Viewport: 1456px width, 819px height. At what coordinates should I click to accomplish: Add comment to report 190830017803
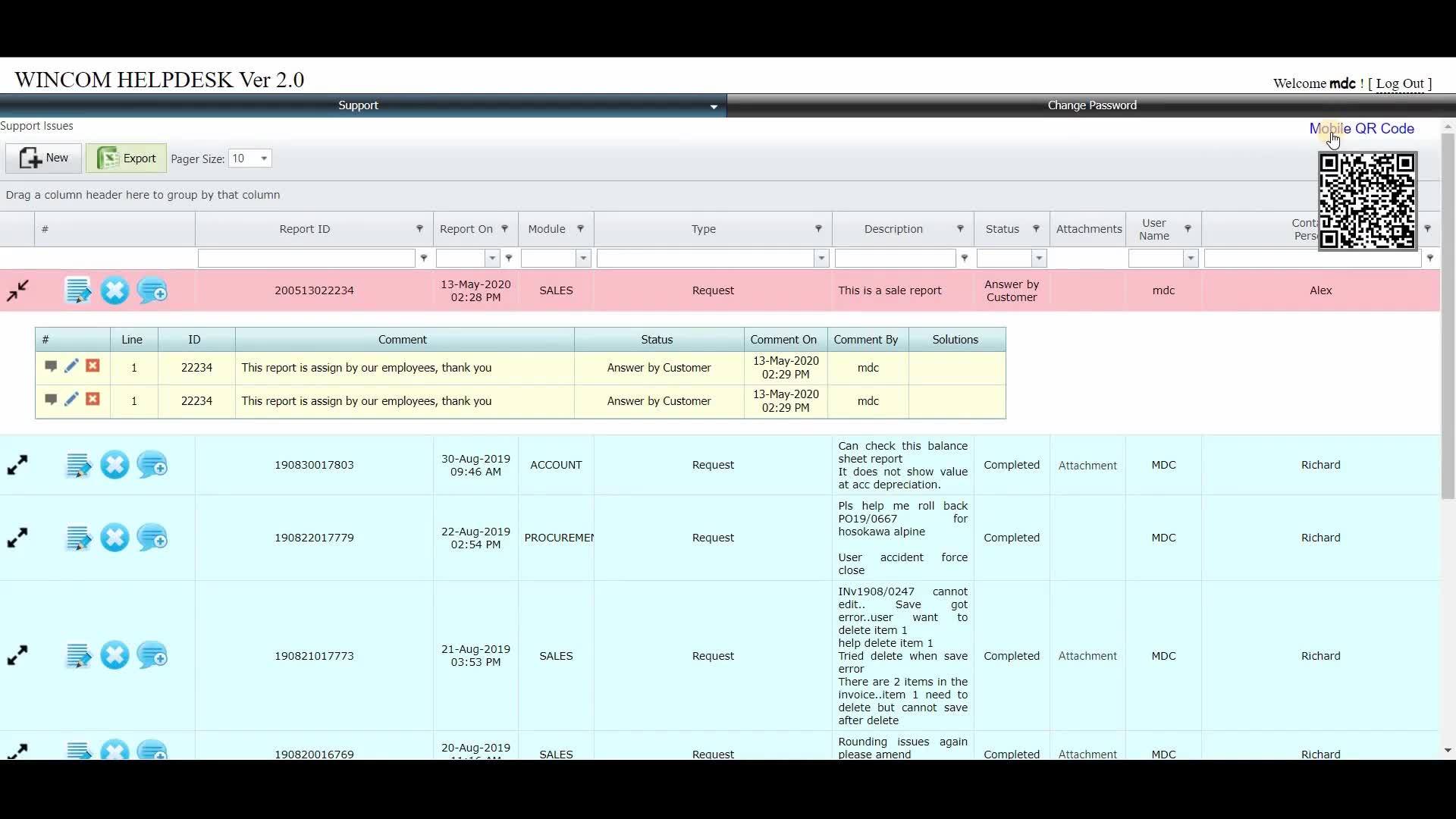pyautogui.click(x=152, y=465)
